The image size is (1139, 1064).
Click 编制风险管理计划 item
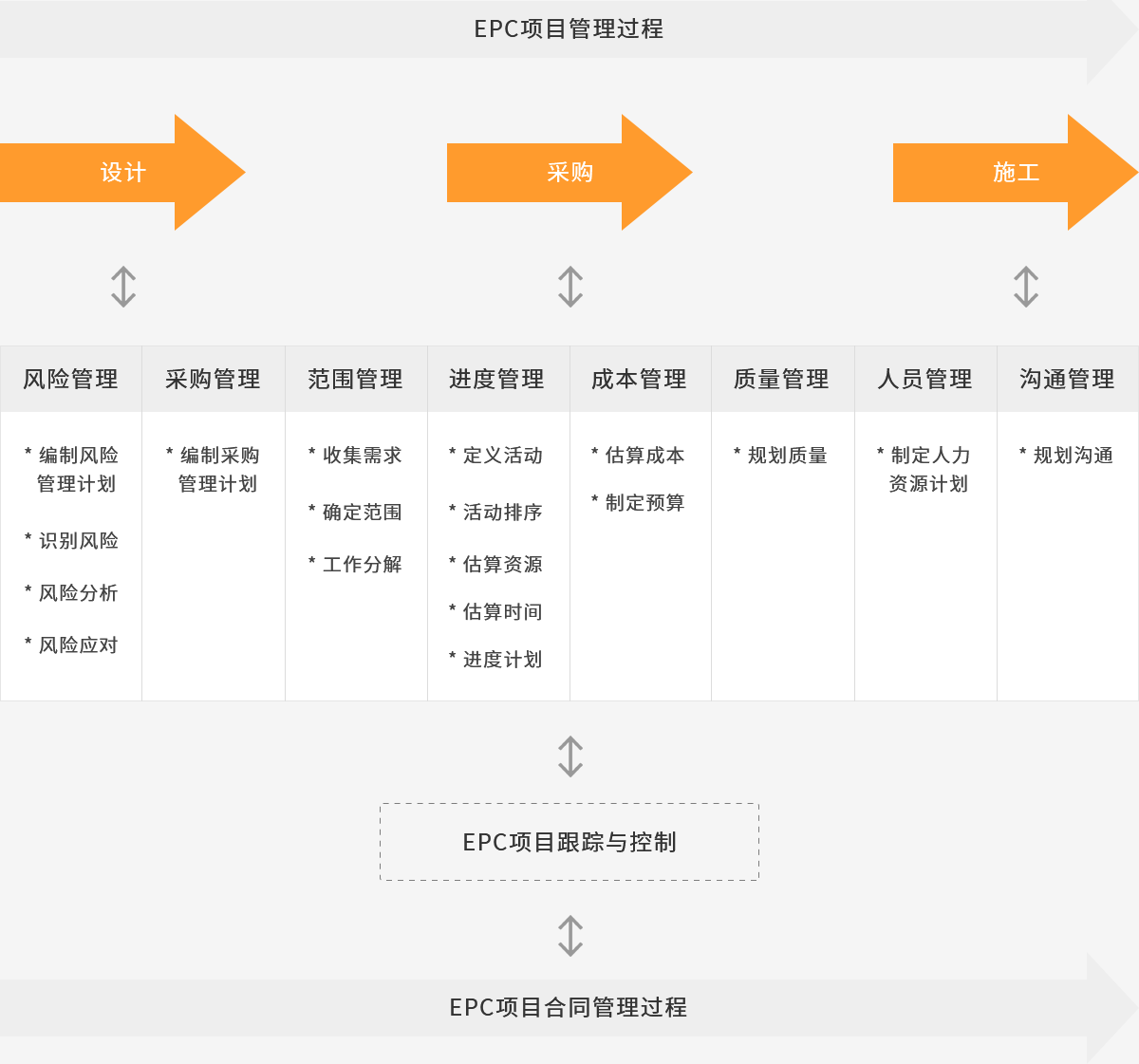[71, 470]
